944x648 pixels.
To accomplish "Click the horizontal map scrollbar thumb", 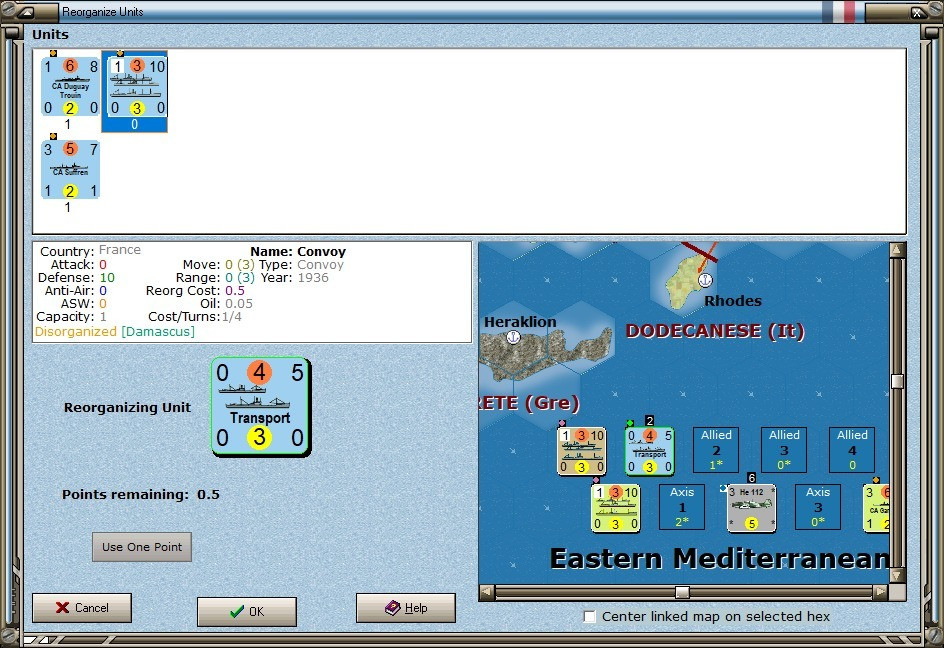I will tap(682, 592).
